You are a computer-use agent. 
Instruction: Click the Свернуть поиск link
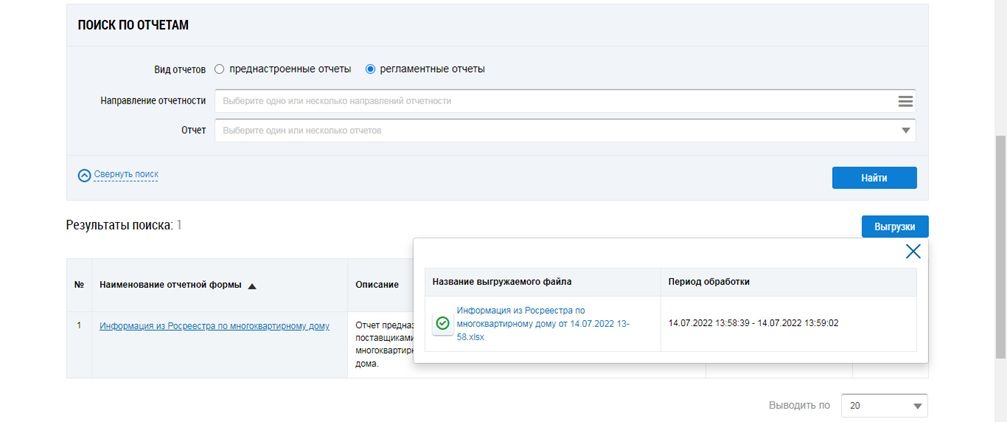point(126,175)
